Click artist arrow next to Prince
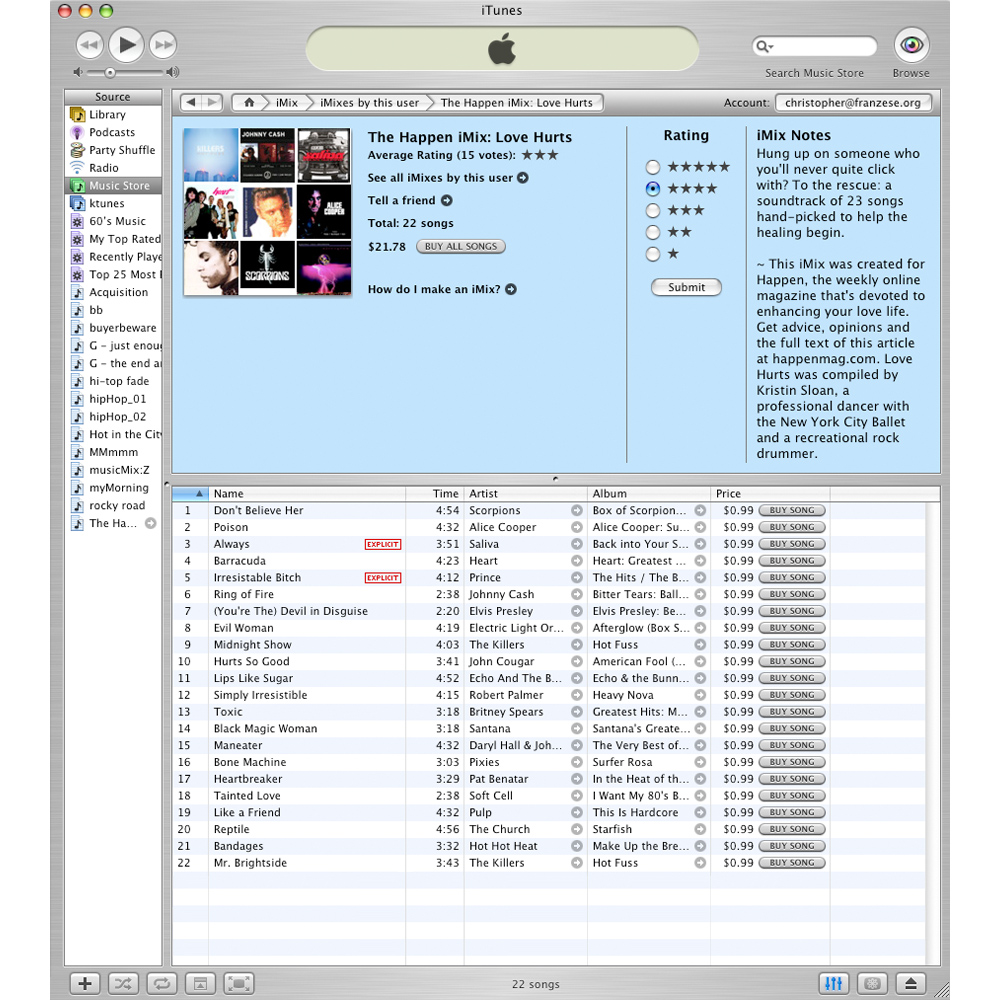Viewport: 1000px width, 1000px height. point(577,578)
